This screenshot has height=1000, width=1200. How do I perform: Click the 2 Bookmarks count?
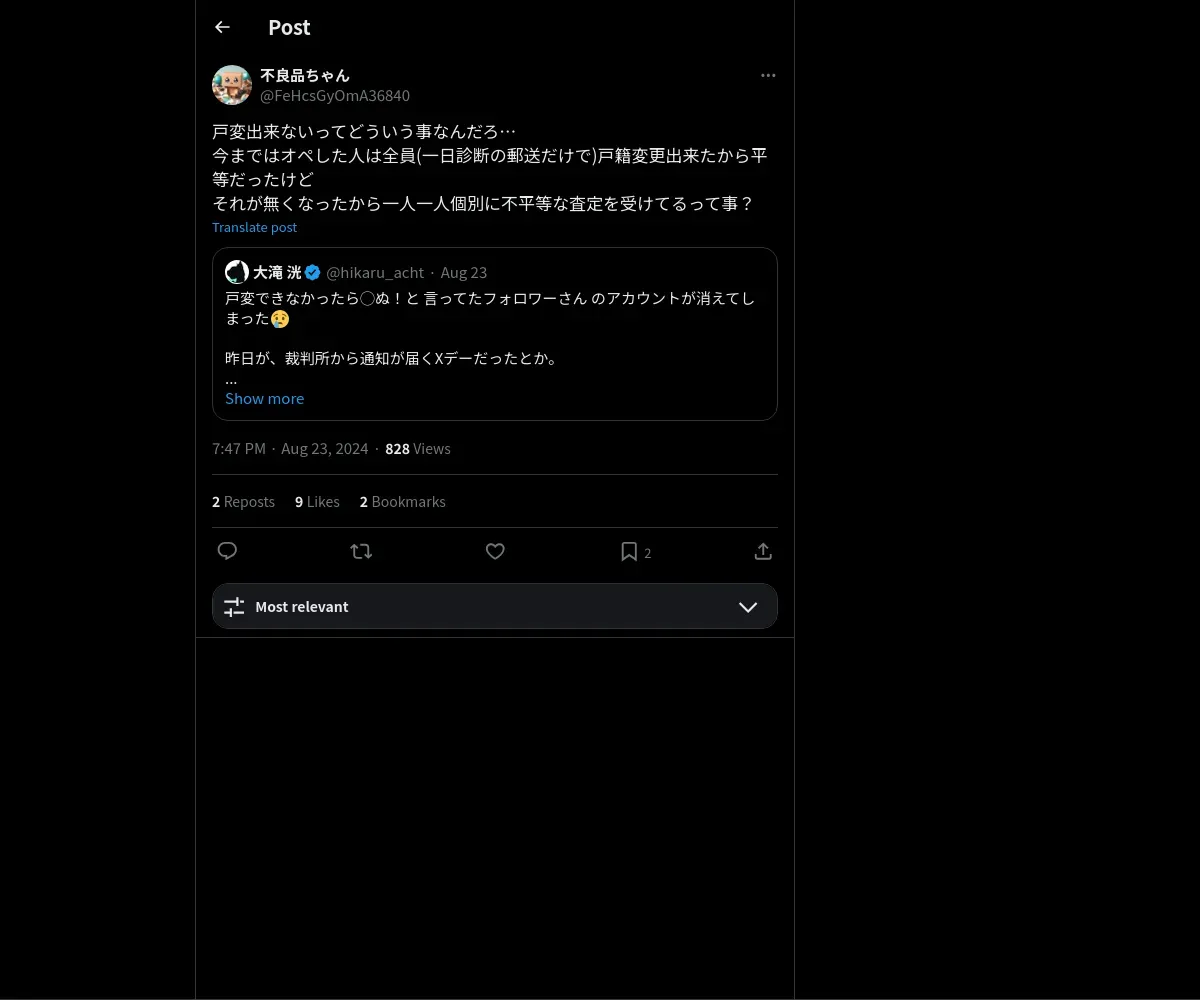coord(403,501)
